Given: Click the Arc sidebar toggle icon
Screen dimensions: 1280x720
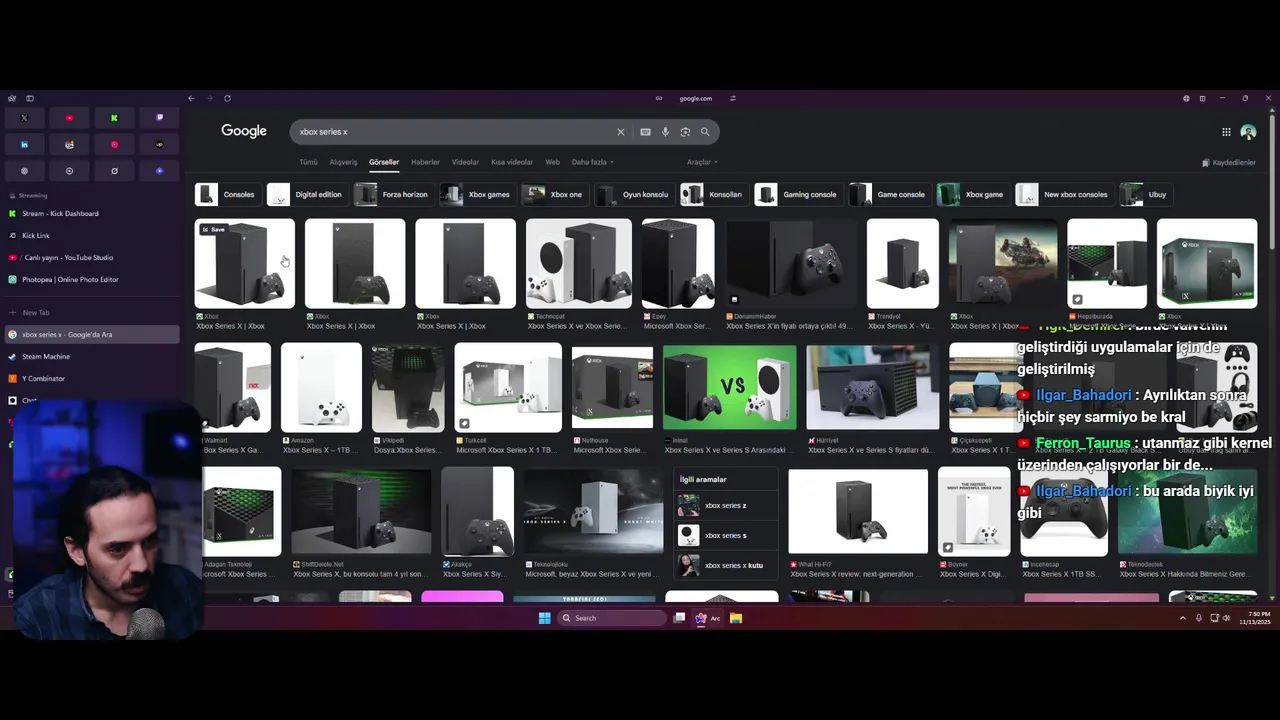Looking at the screenshot, I should point(30,98).
